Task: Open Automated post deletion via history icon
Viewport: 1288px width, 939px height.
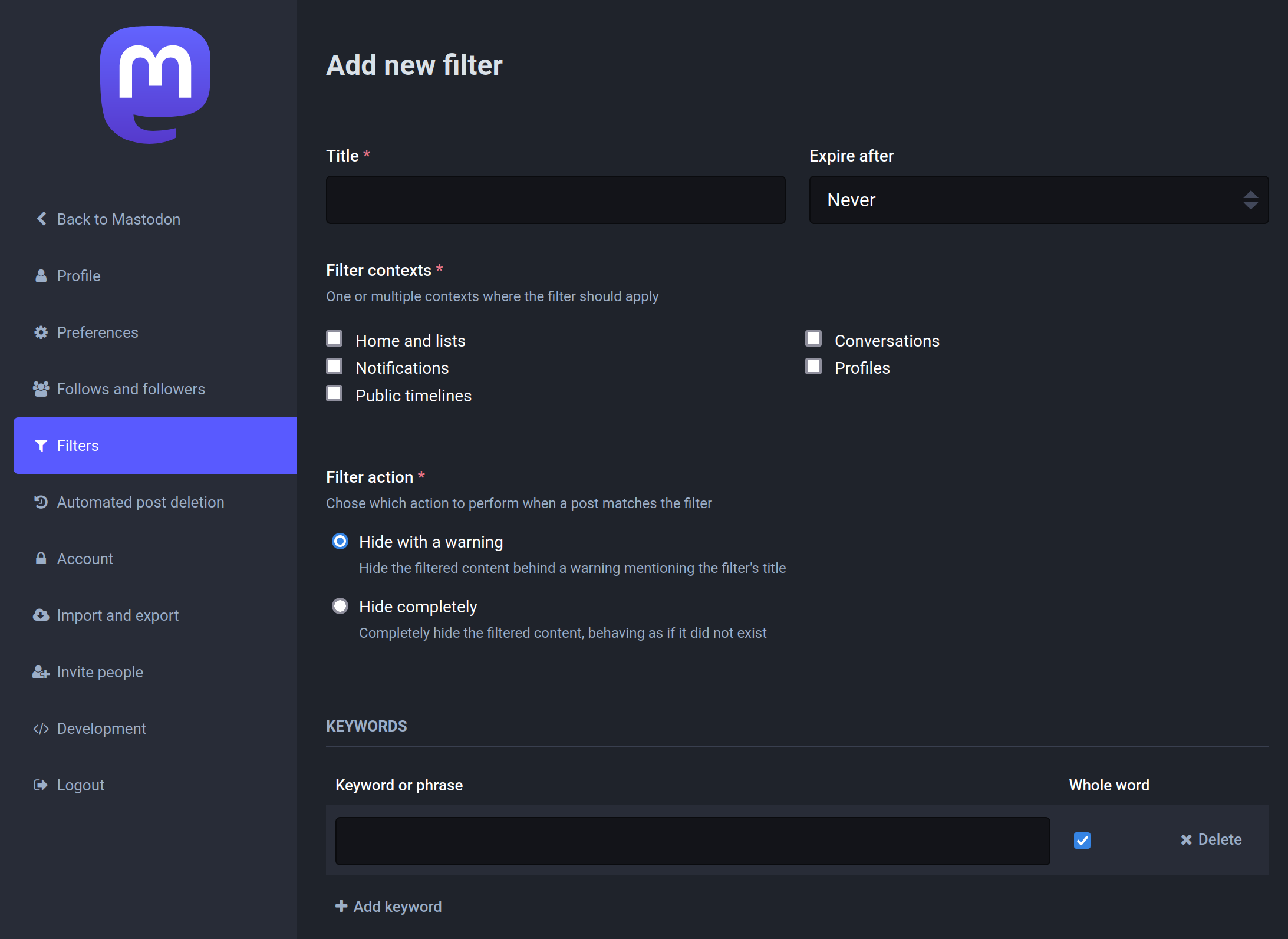Action: pos(41,502)
